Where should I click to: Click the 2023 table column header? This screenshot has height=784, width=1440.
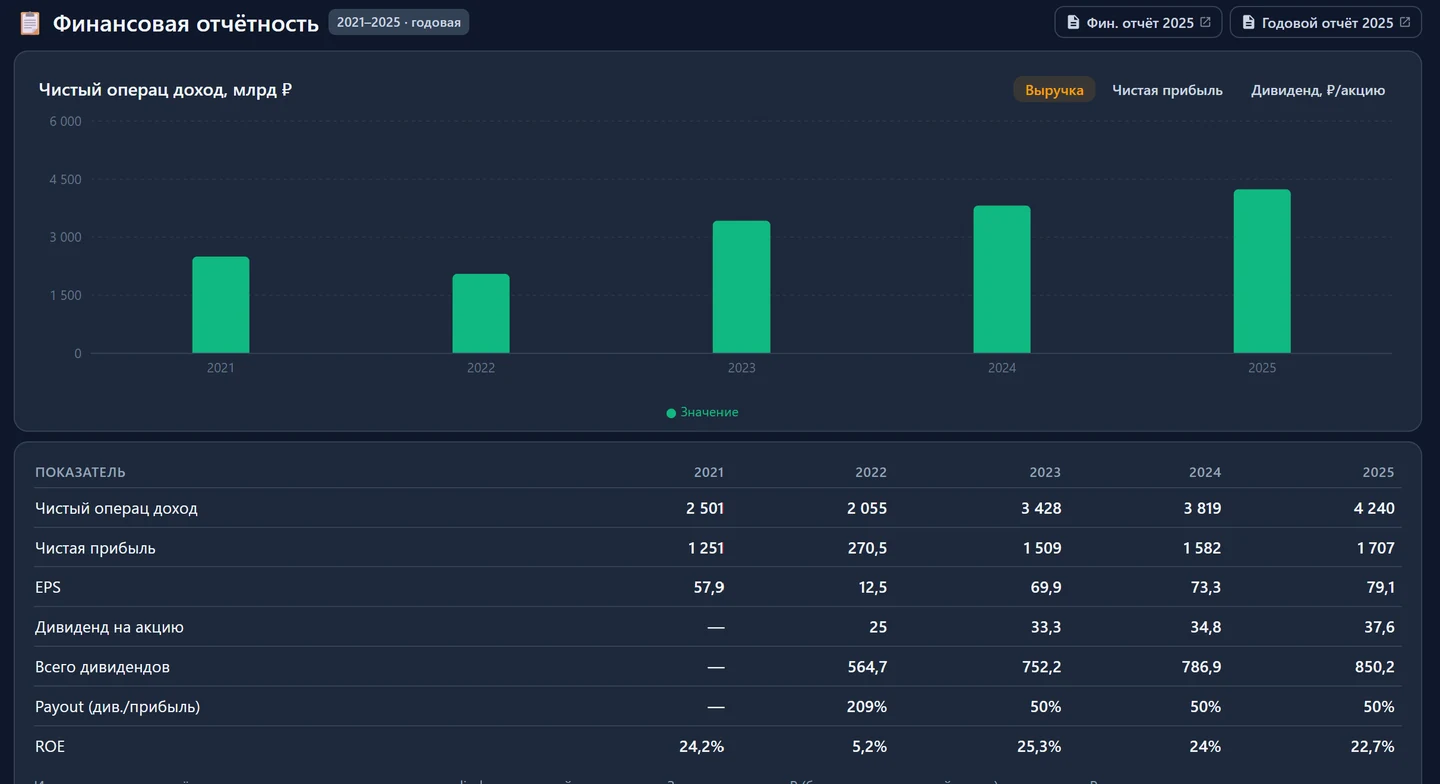[1044, 472]
